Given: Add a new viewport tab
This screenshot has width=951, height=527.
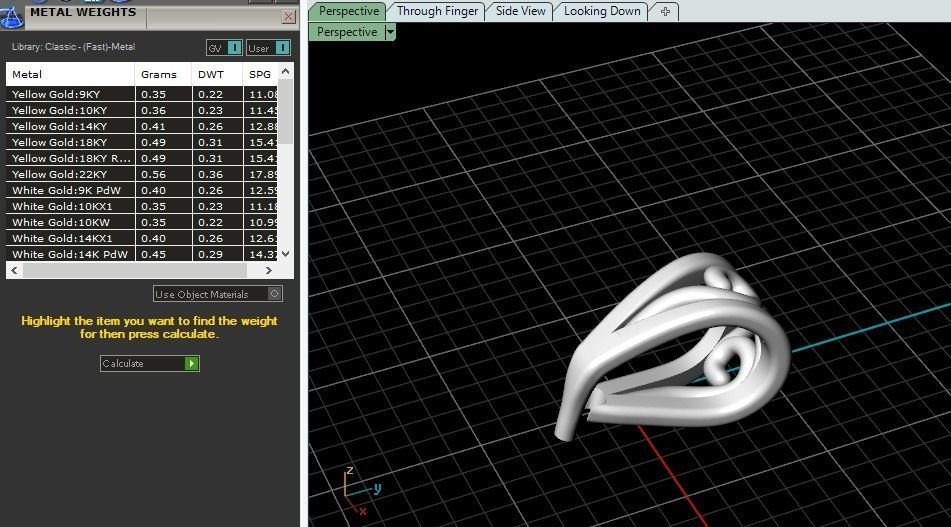Looking at the screenshot, I should click(x=665, y=11).
